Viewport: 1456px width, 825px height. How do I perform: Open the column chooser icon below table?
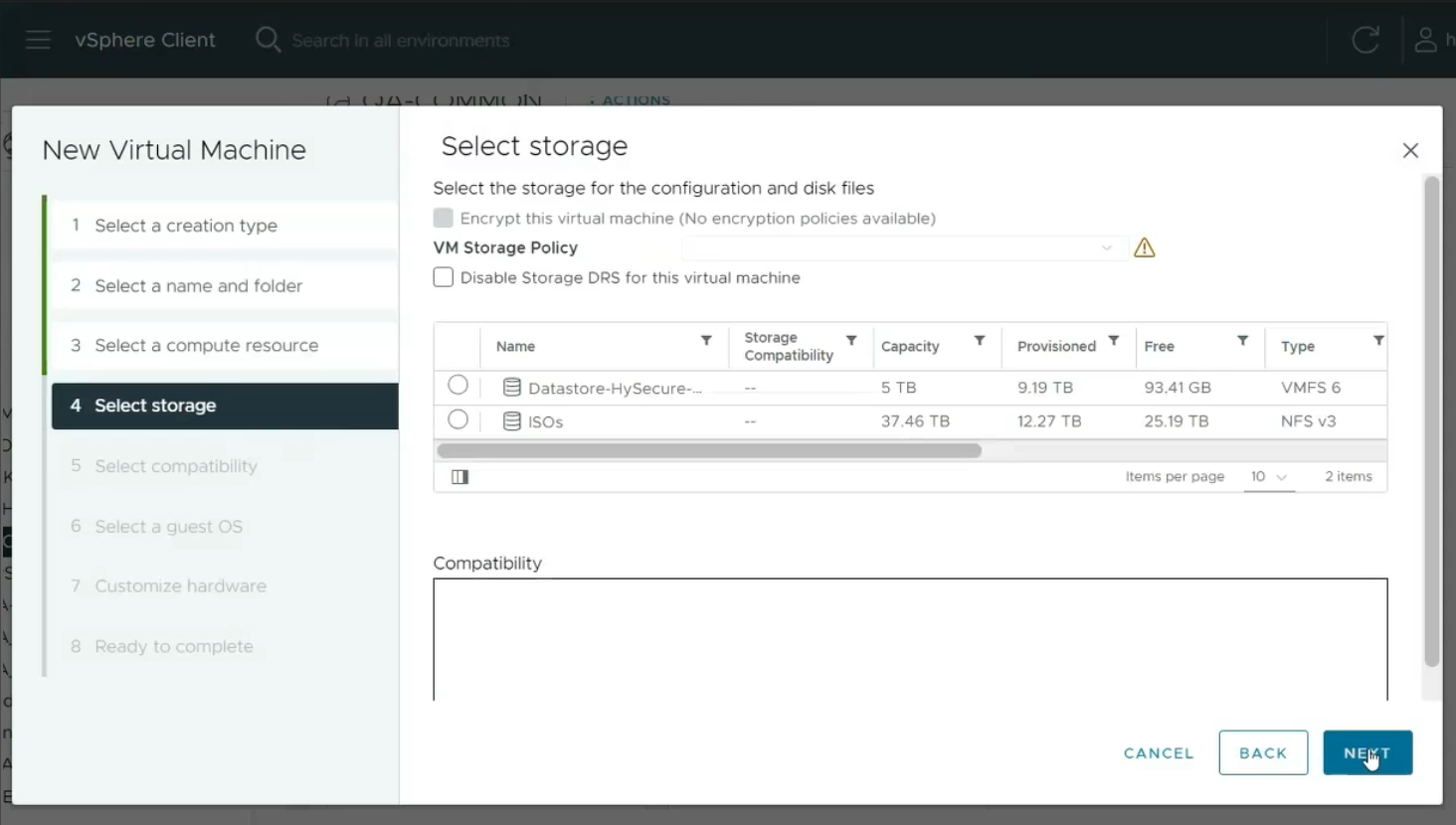459,477
